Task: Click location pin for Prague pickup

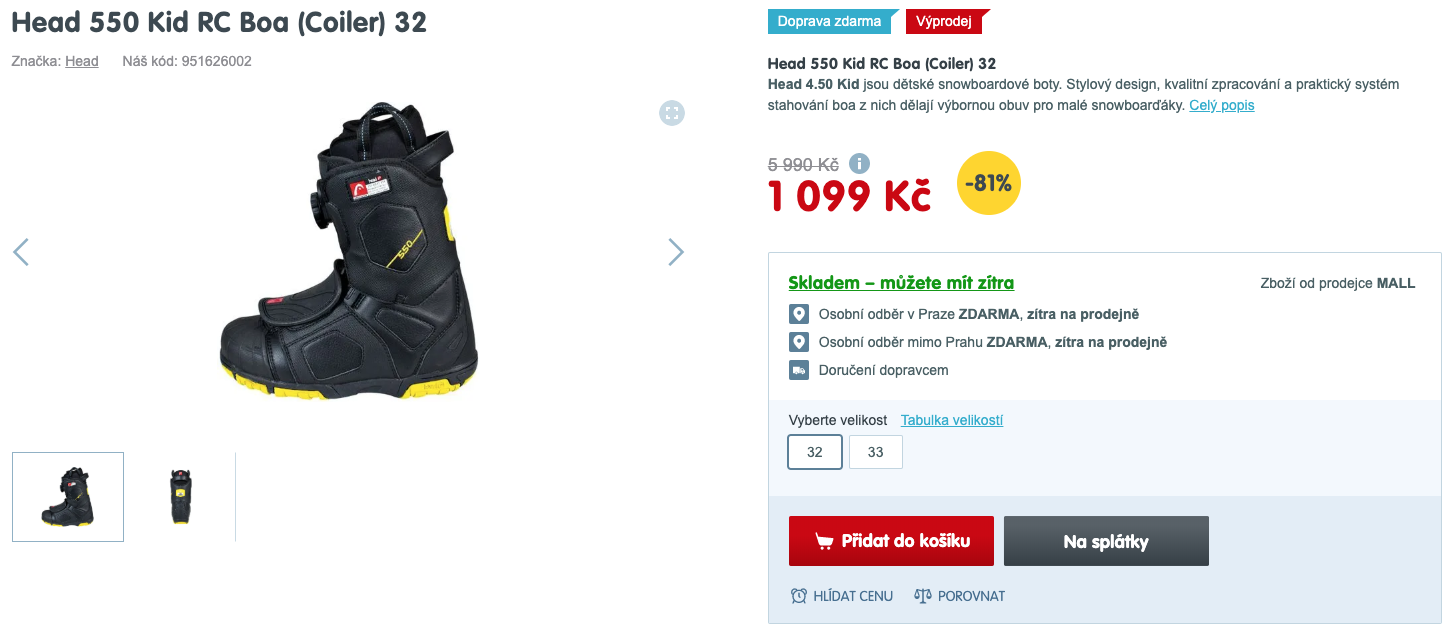Action: (x=798, y=314)
